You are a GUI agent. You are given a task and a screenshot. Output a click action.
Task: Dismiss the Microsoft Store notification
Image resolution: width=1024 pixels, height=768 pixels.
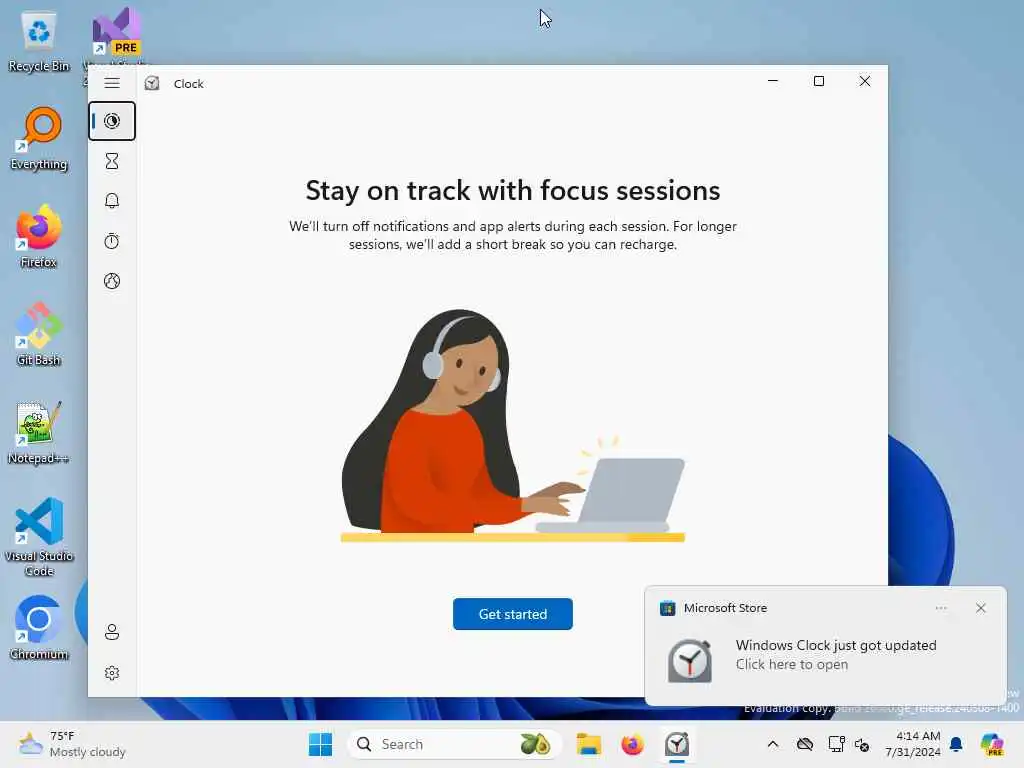[x=980, y=608]
